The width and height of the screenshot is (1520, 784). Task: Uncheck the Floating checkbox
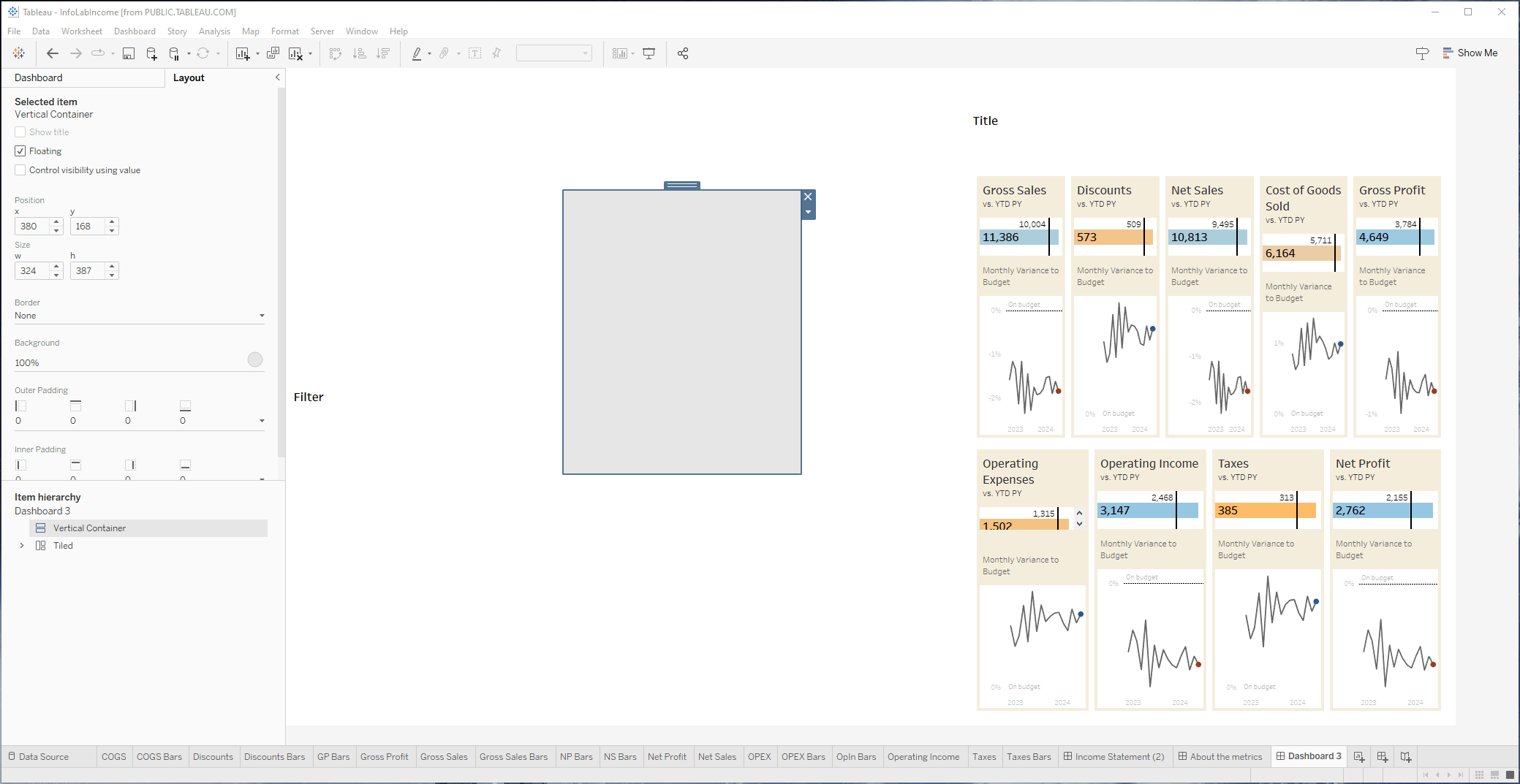(x=20, y=151)
